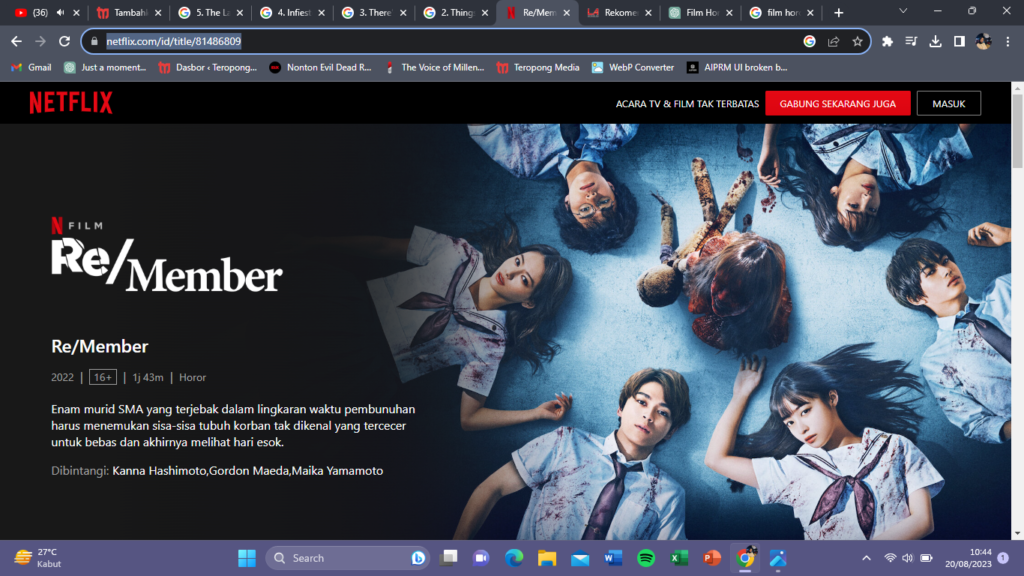Open the Gmail bookmark
The height and width of the screenshot is (576, 1024).
tap(31, 67)
